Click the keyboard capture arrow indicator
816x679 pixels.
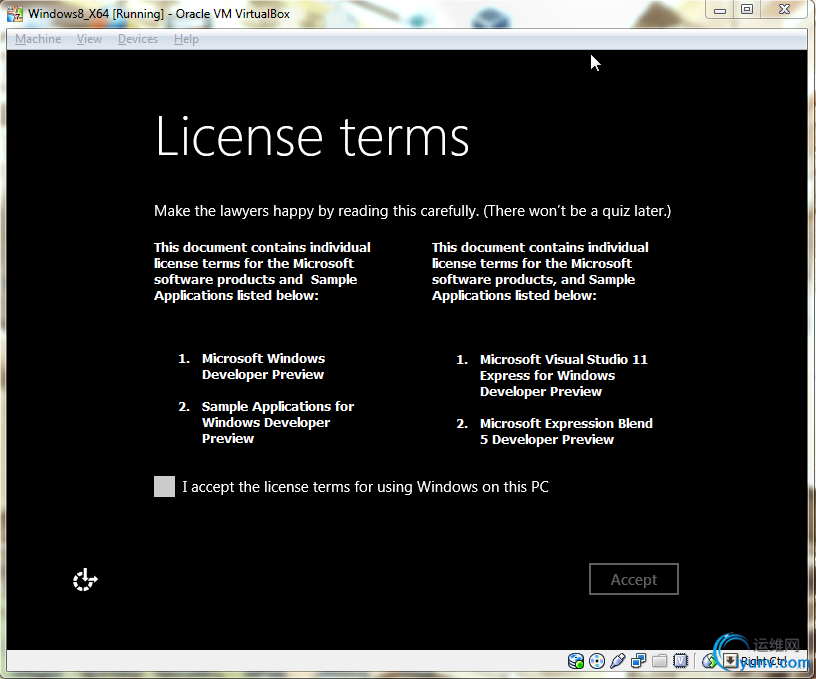coord(730,661)
